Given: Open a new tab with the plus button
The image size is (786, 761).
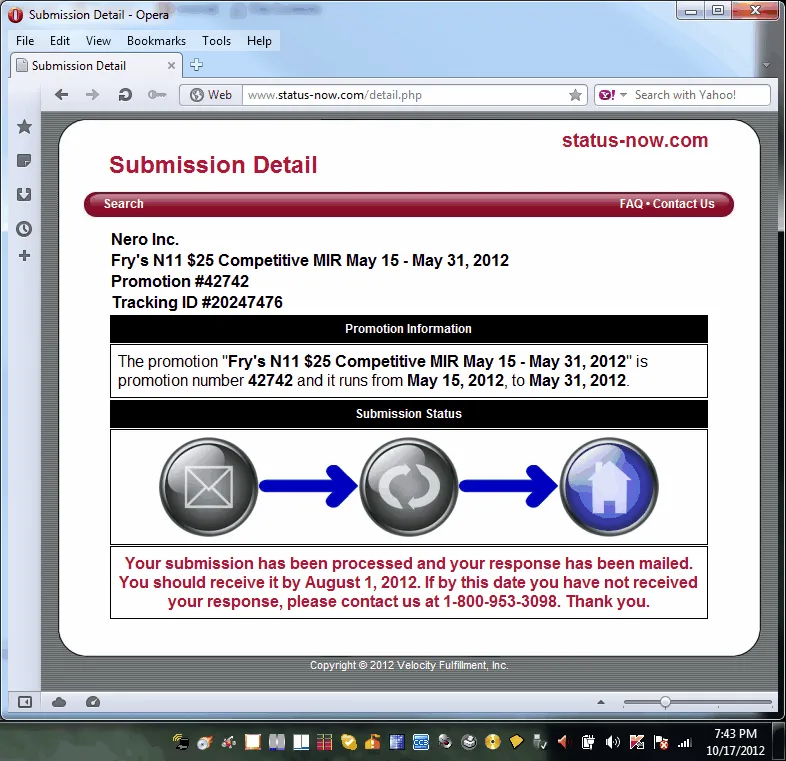Looking at the screenshot, I should tap(196, 65).
